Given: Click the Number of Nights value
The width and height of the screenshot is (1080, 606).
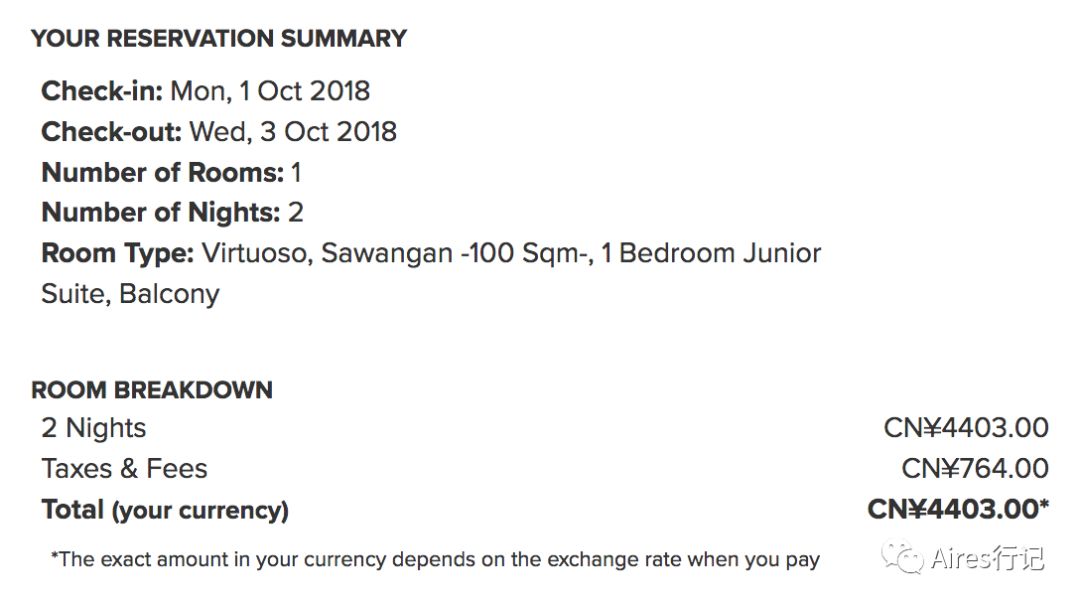Looking at the screenshot, I should click(295, 213).
